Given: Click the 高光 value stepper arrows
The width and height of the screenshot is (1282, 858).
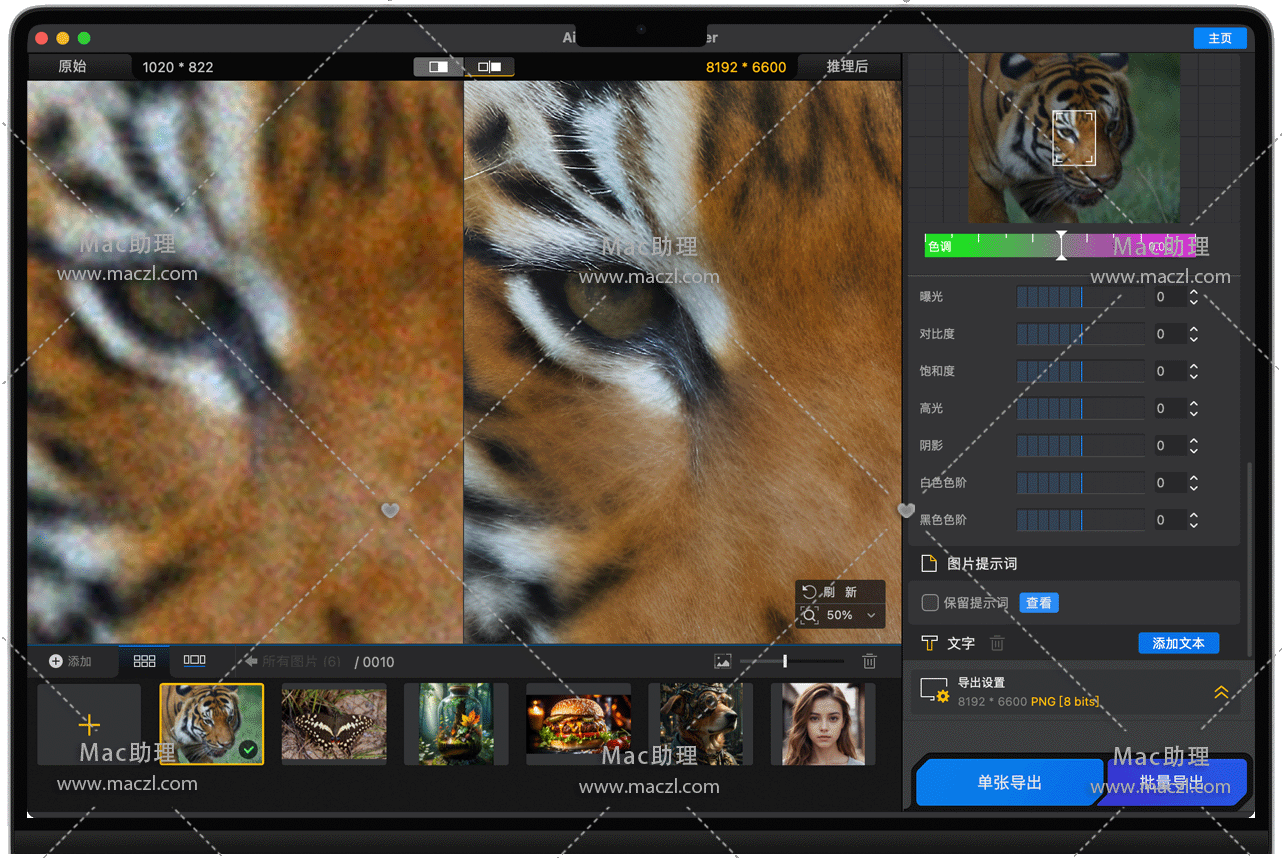Looking at the screenshot, I should pyautogui.click(x=1193, y=408).
